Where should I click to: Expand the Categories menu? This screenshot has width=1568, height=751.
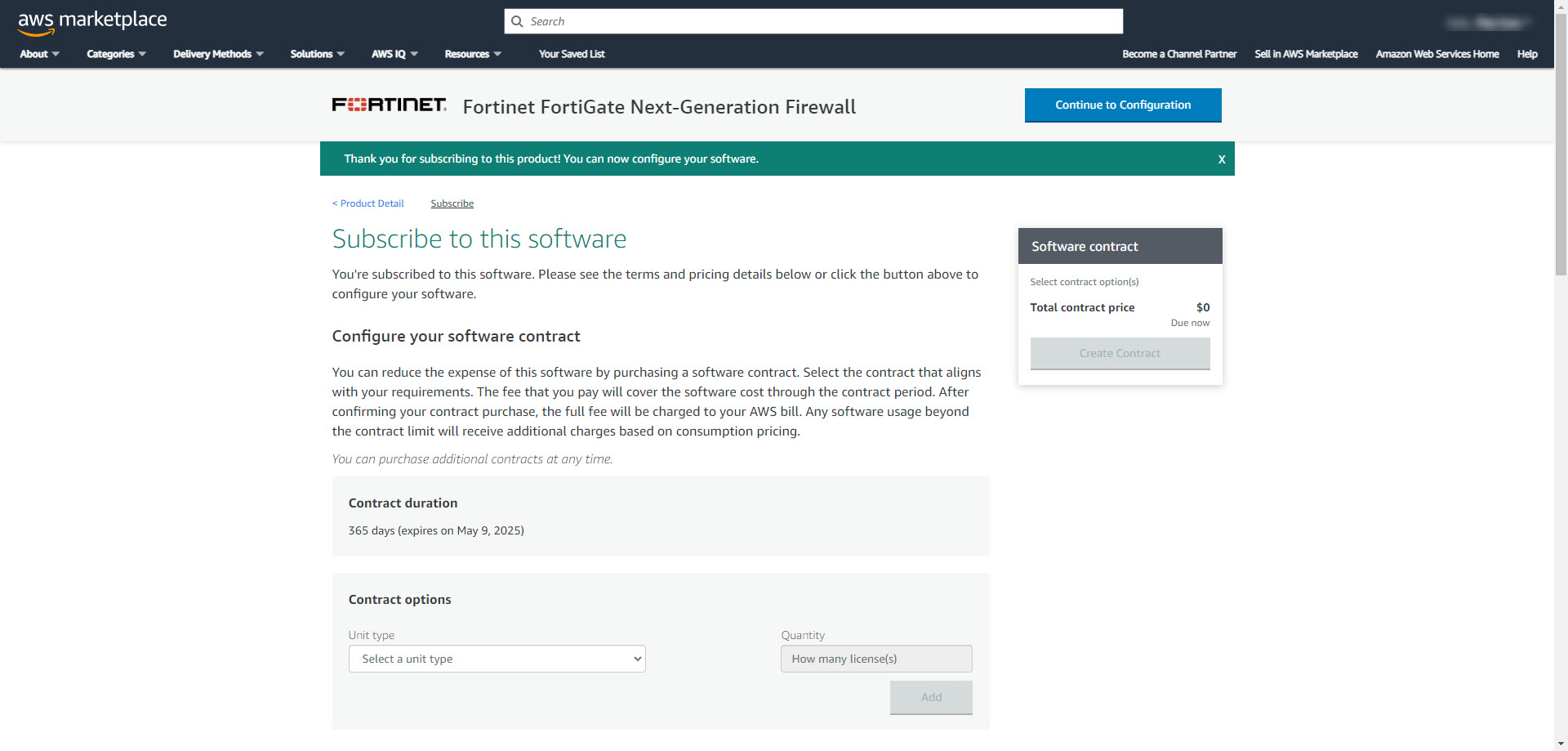click(116, 54)
